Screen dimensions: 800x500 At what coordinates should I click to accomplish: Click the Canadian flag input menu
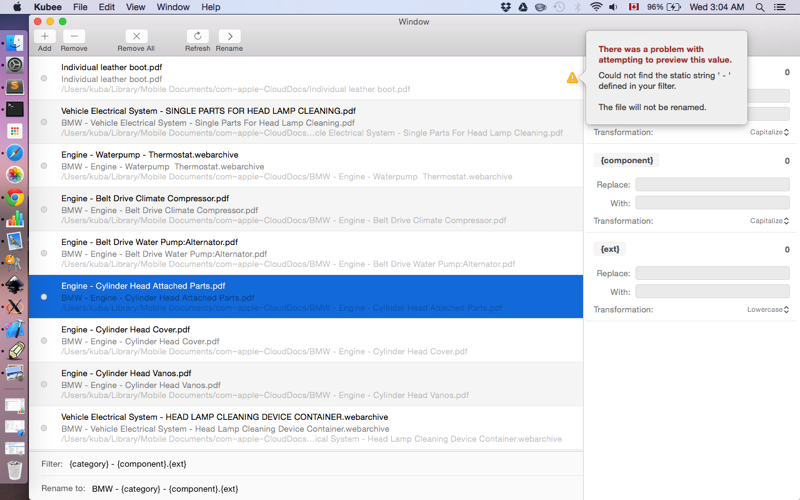[634, 7]
